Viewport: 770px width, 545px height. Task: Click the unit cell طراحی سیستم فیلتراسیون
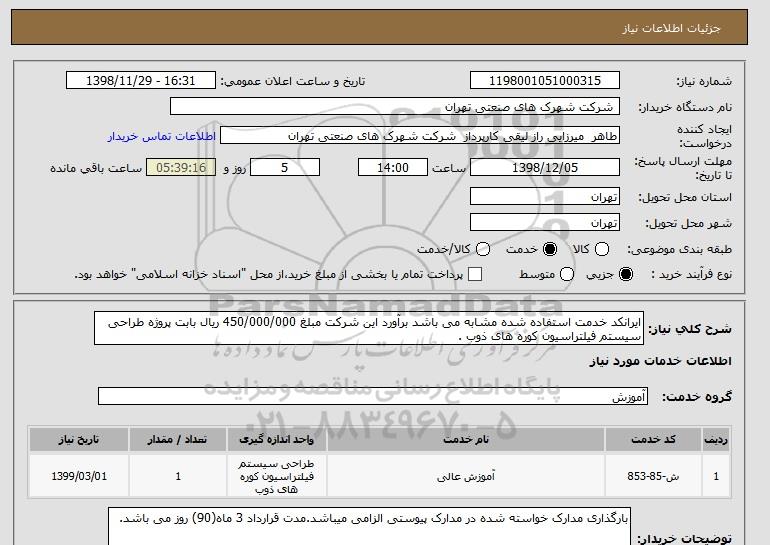tap(276, 476)
